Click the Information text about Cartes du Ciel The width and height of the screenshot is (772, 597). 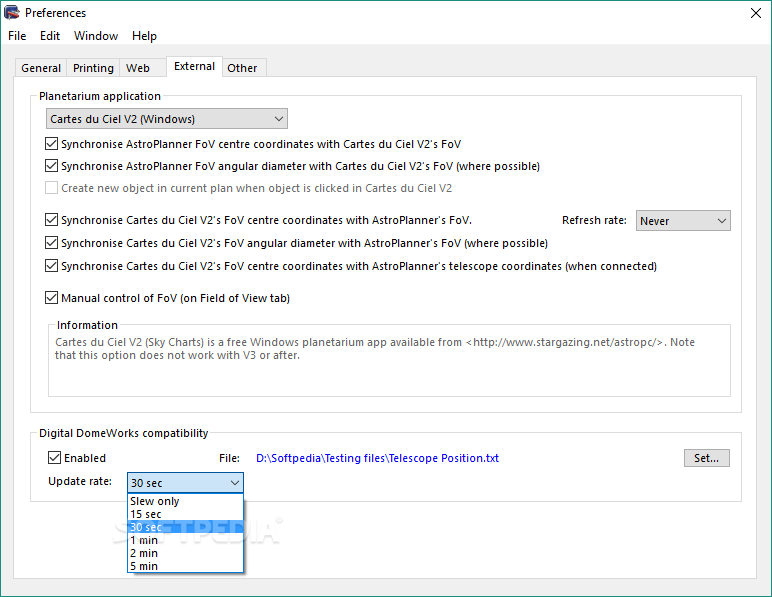[375, 348]
